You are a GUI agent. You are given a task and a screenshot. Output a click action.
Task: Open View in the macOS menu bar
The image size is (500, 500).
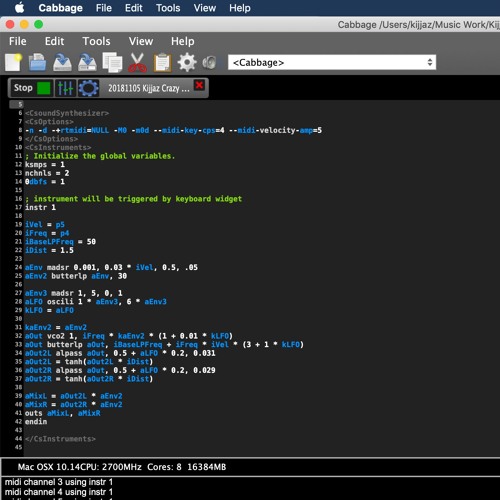[205, 8]
